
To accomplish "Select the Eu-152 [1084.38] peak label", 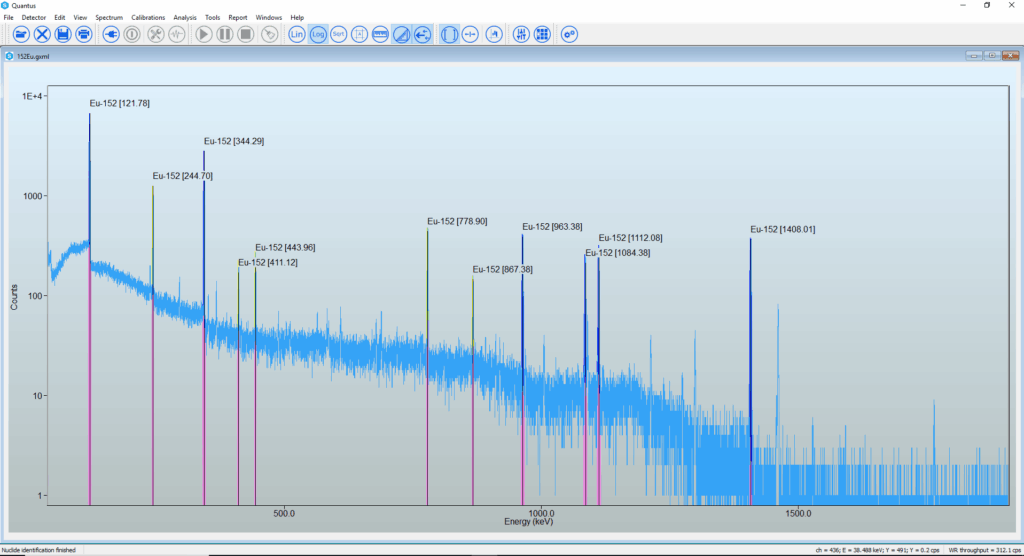I will [618, 253].
